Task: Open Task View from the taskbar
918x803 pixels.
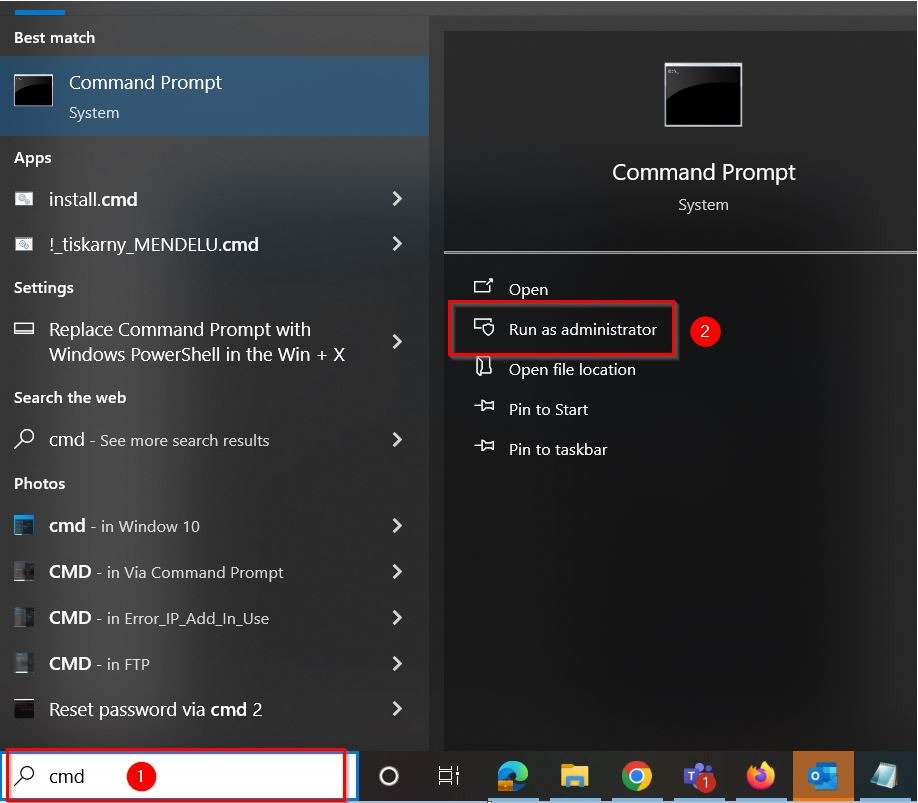Action: [x=449, y=776]
